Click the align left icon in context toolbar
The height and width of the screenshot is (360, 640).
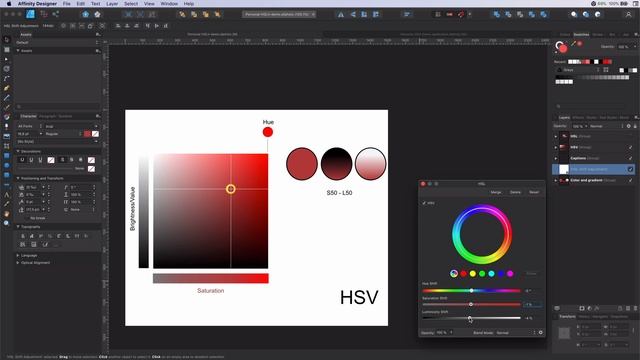coord(118,26)
